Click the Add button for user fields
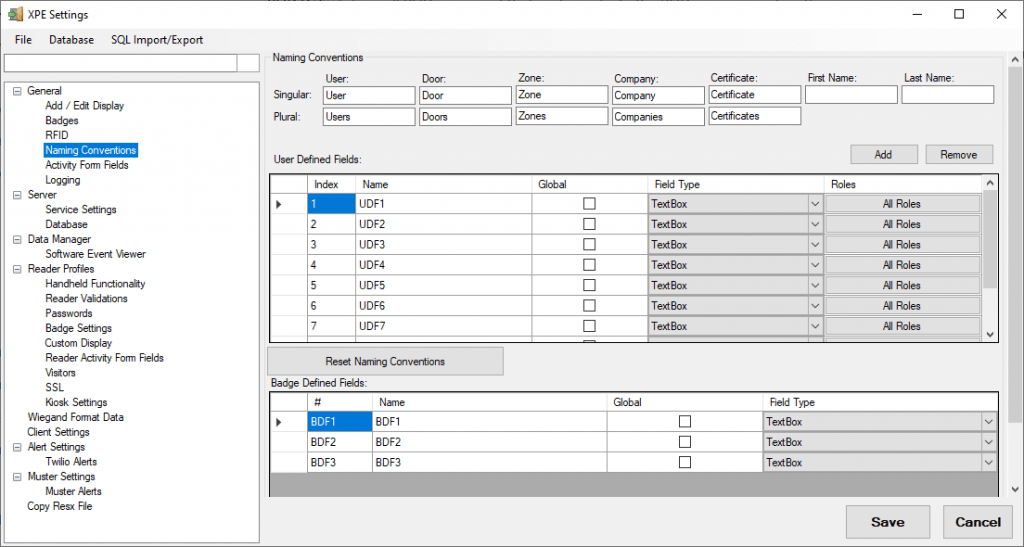 [884, 155]
